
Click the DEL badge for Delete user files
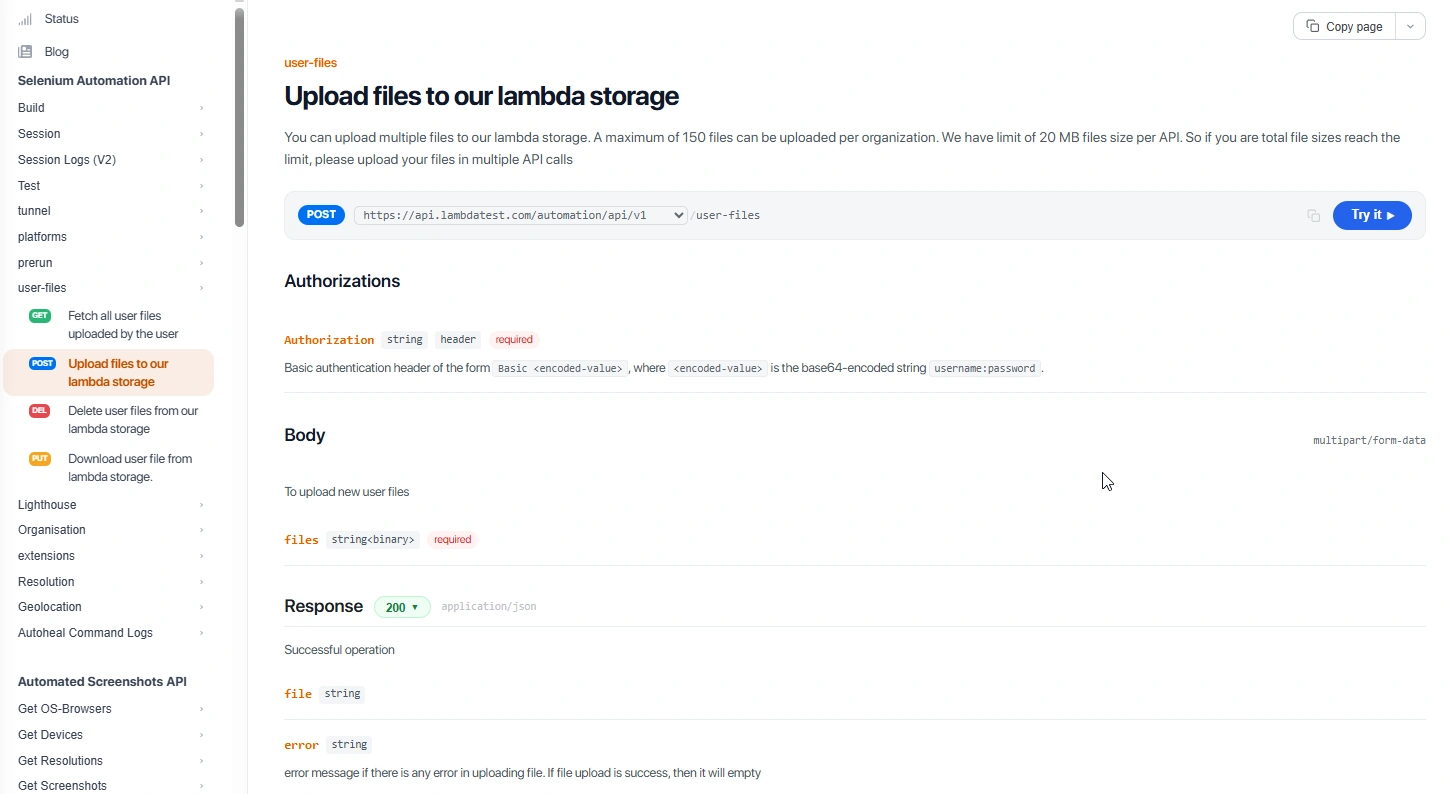[40, 411]
